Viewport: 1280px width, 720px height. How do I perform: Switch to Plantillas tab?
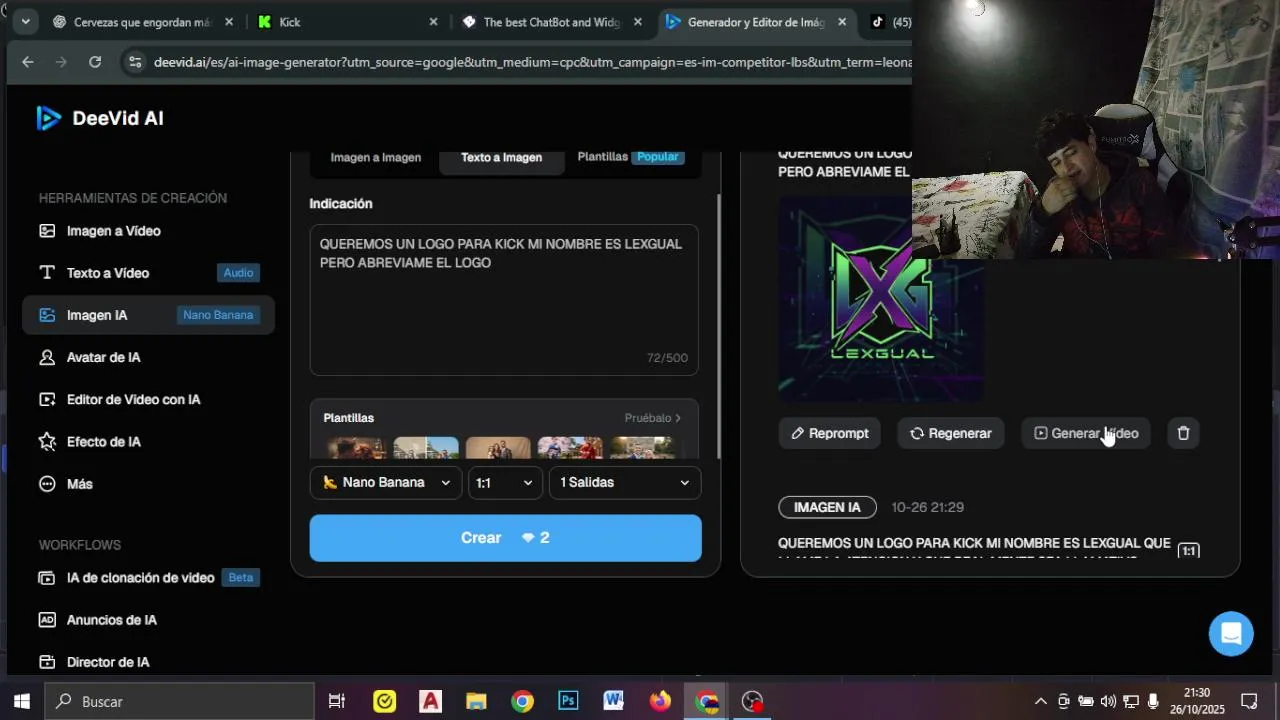coord(631,157)
